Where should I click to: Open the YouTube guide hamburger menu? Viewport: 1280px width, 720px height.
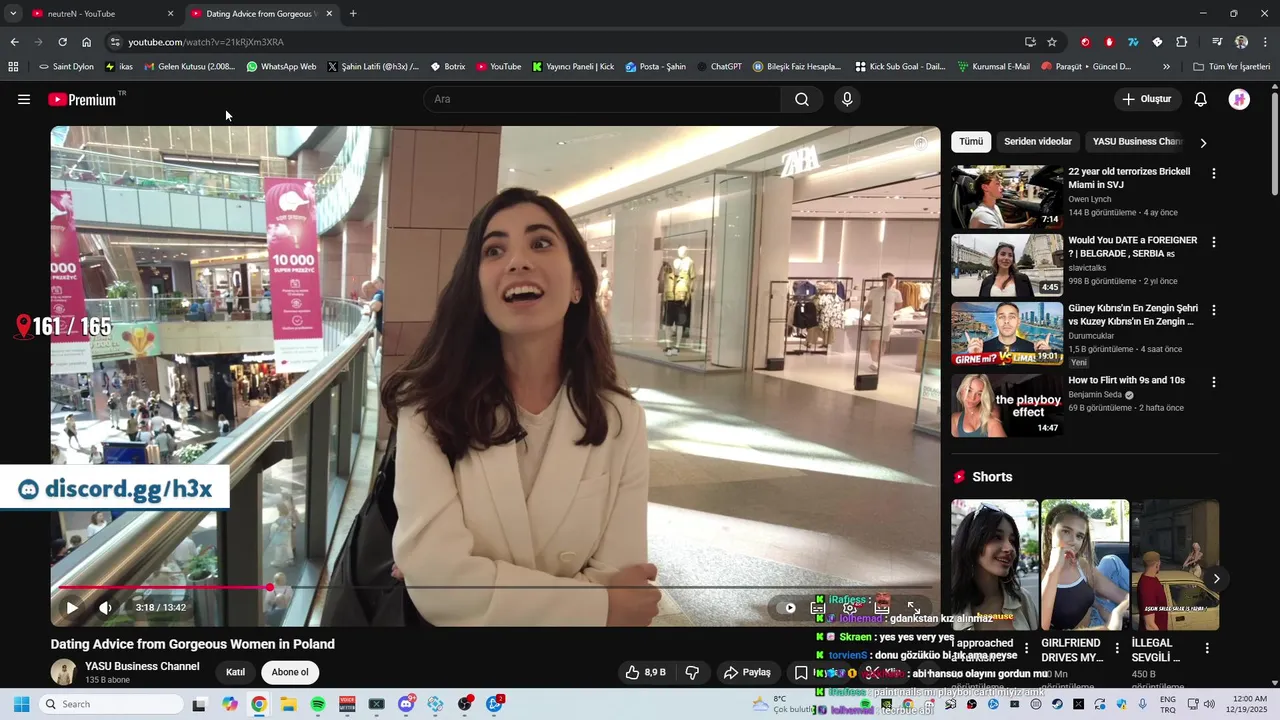(x=24, y=99)
